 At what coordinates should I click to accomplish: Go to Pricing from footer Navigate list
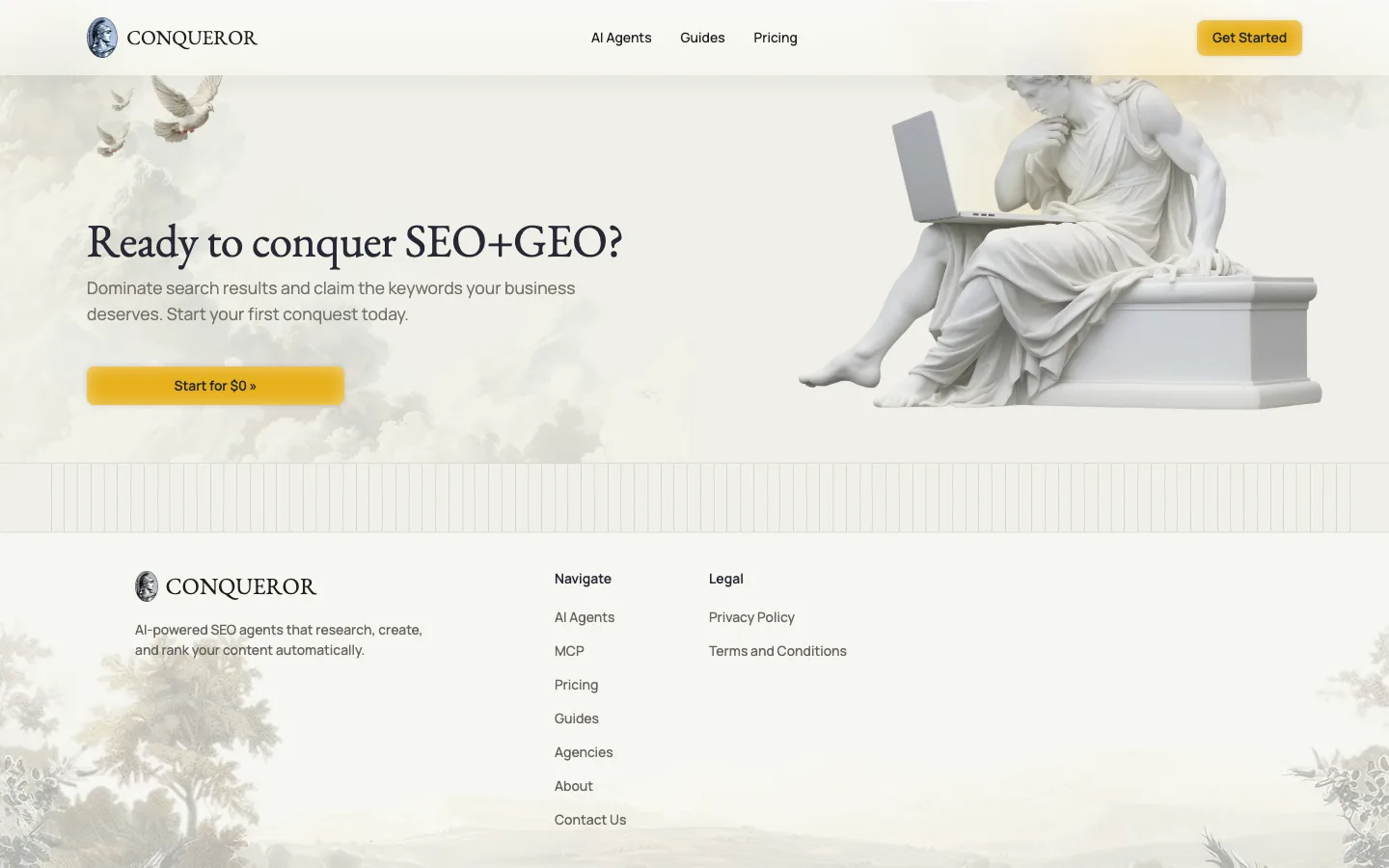coord(577,685)
